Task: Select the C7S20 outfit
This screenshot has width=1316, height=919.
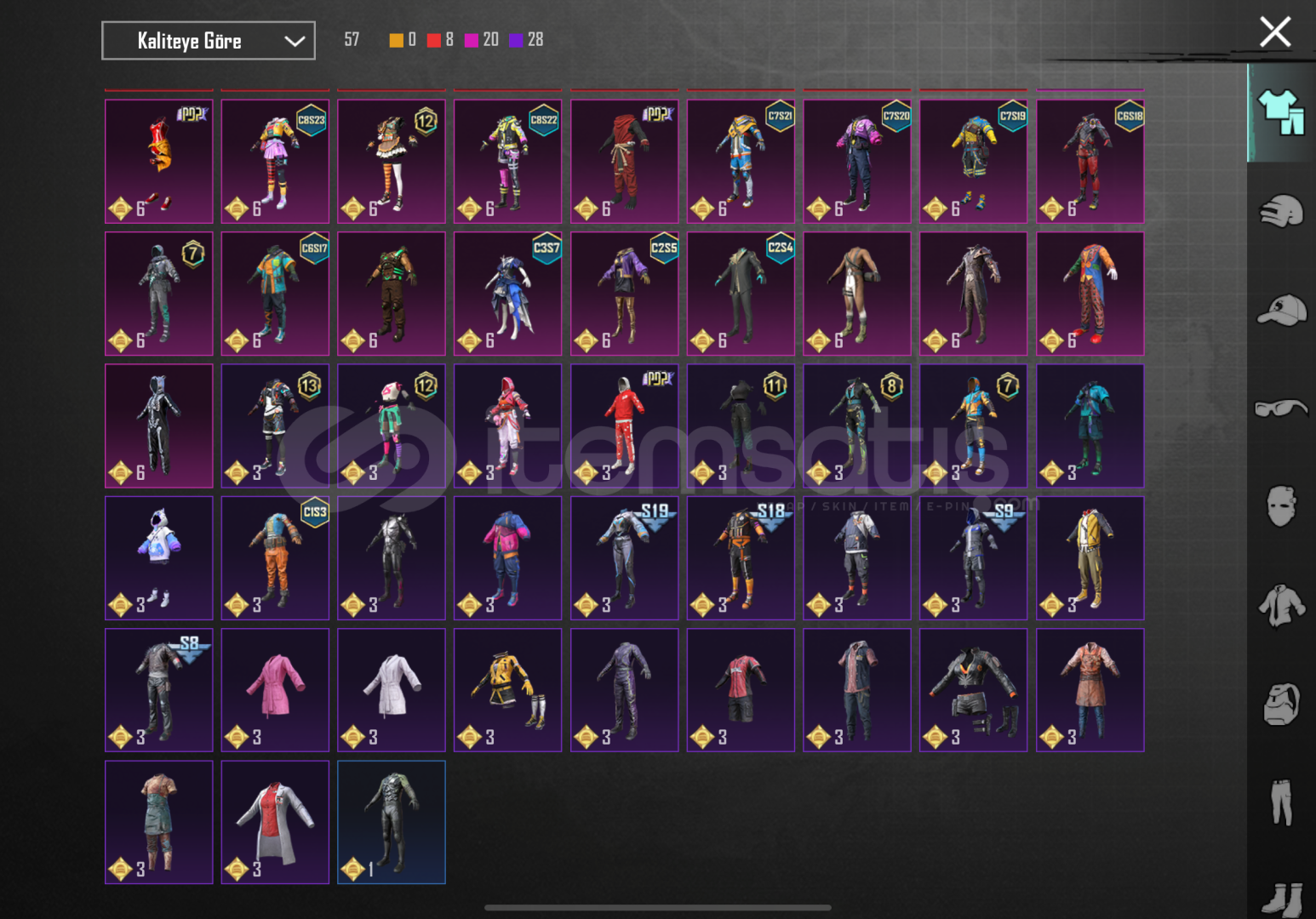Action: coord(857,162)
